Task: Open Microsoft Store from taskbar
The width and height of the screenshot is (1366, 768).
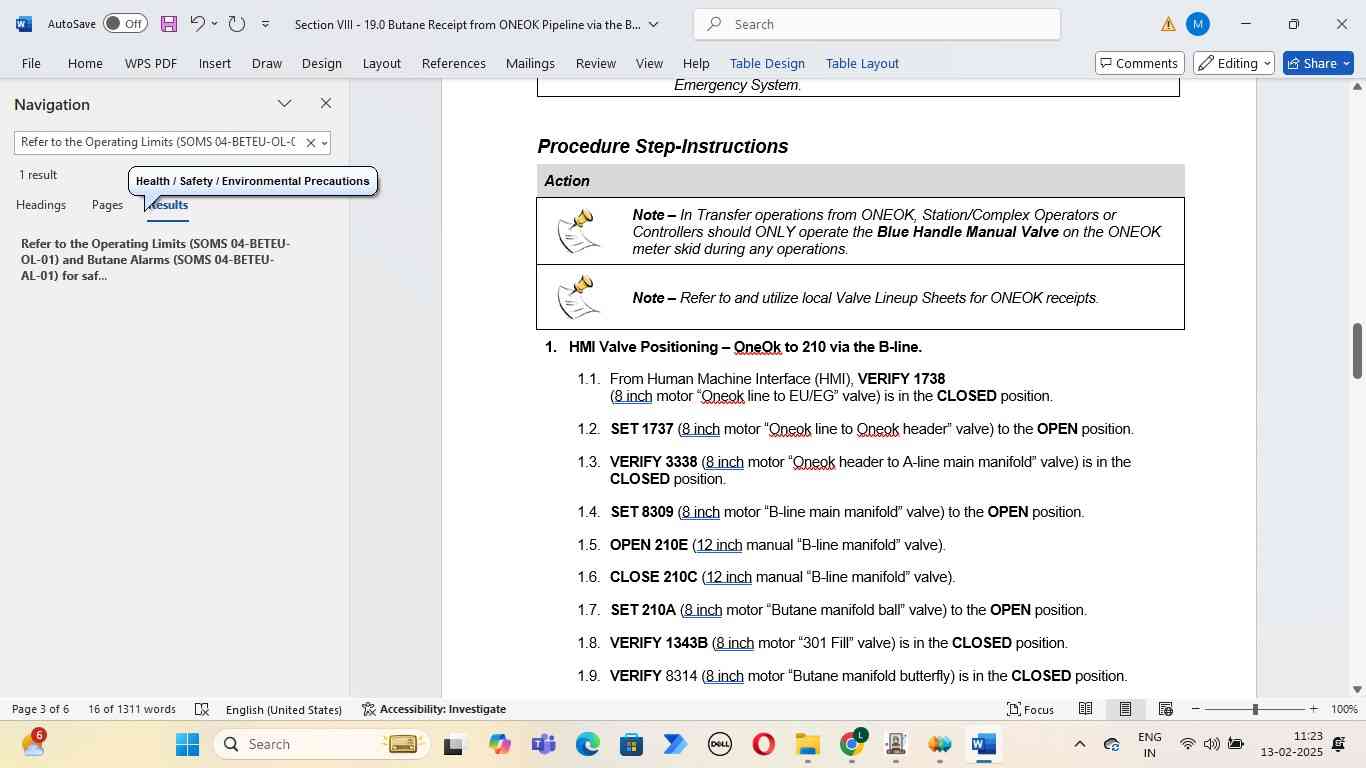Action: coord(631,745)
